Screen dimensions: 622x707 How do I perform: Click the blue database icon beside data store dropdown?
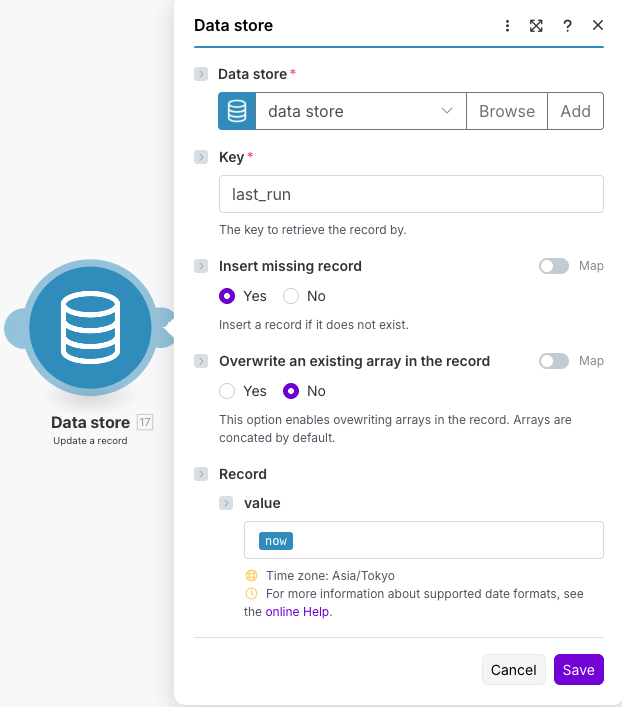click(x=237, y=111)
